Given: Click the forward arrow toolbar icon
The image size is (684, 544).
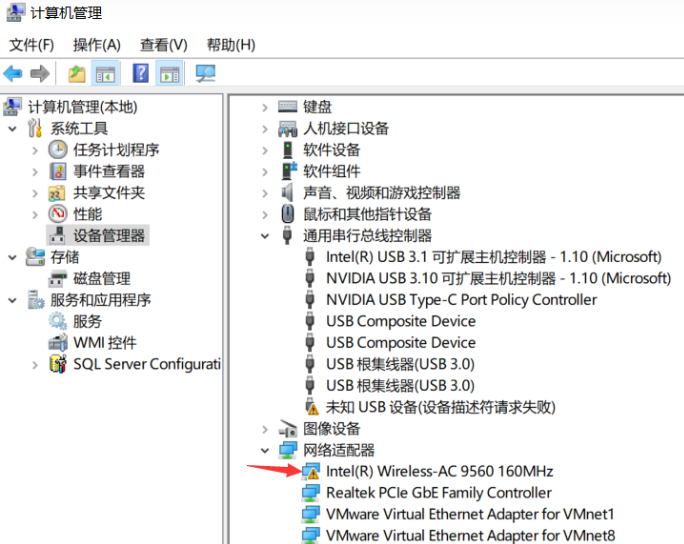Looking at the screenshot, I should [x=40, y=74].
